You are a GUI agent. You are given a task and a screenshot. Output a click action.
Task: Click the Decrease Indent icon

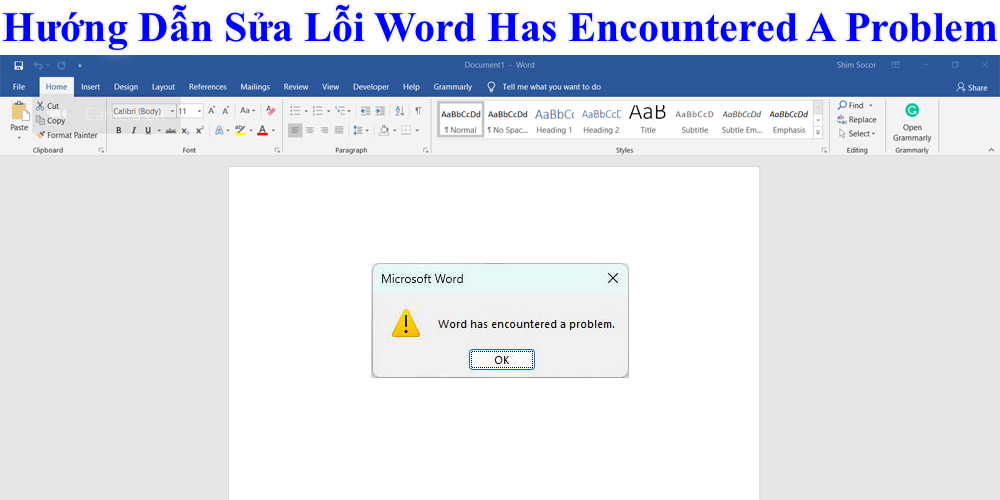click(365, 111)
